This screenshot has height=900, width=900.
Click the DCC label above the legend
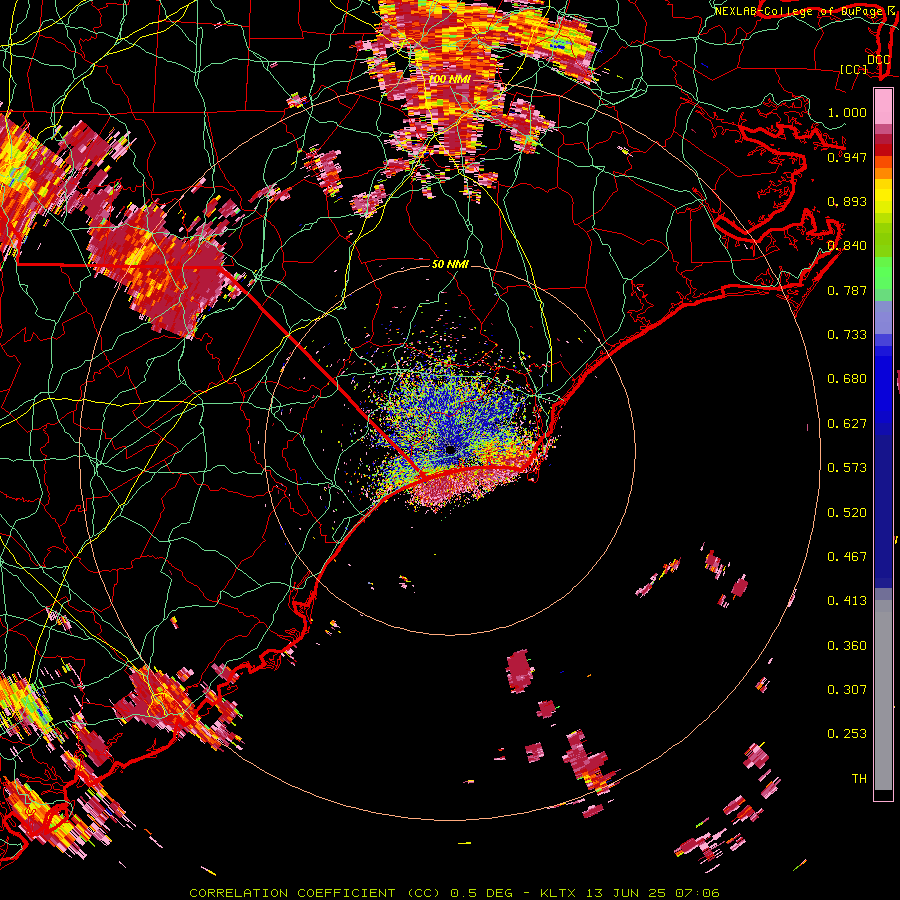pyautogui.click(x=878, y=59)
